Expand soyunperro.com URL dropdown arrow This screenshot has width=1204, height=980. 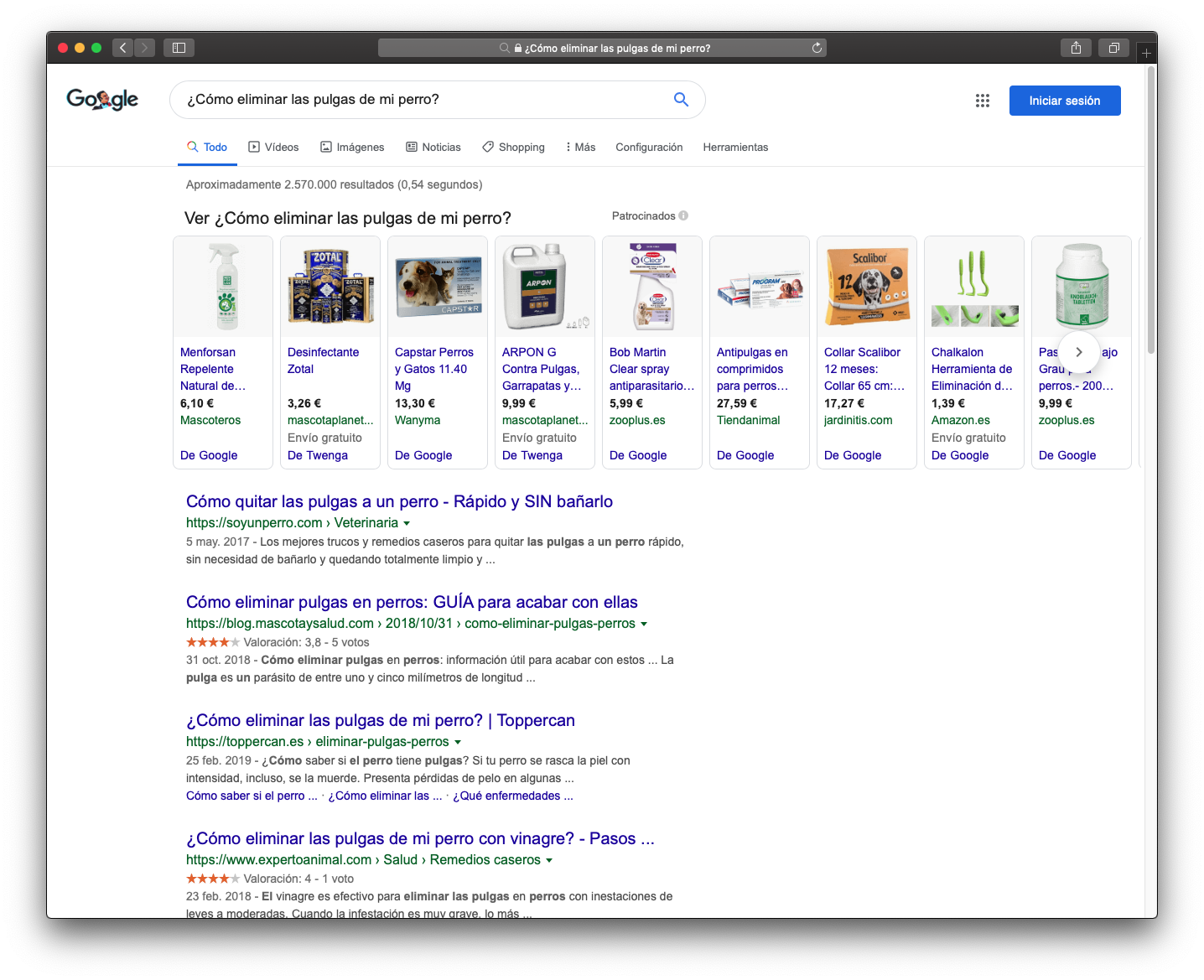407,523
